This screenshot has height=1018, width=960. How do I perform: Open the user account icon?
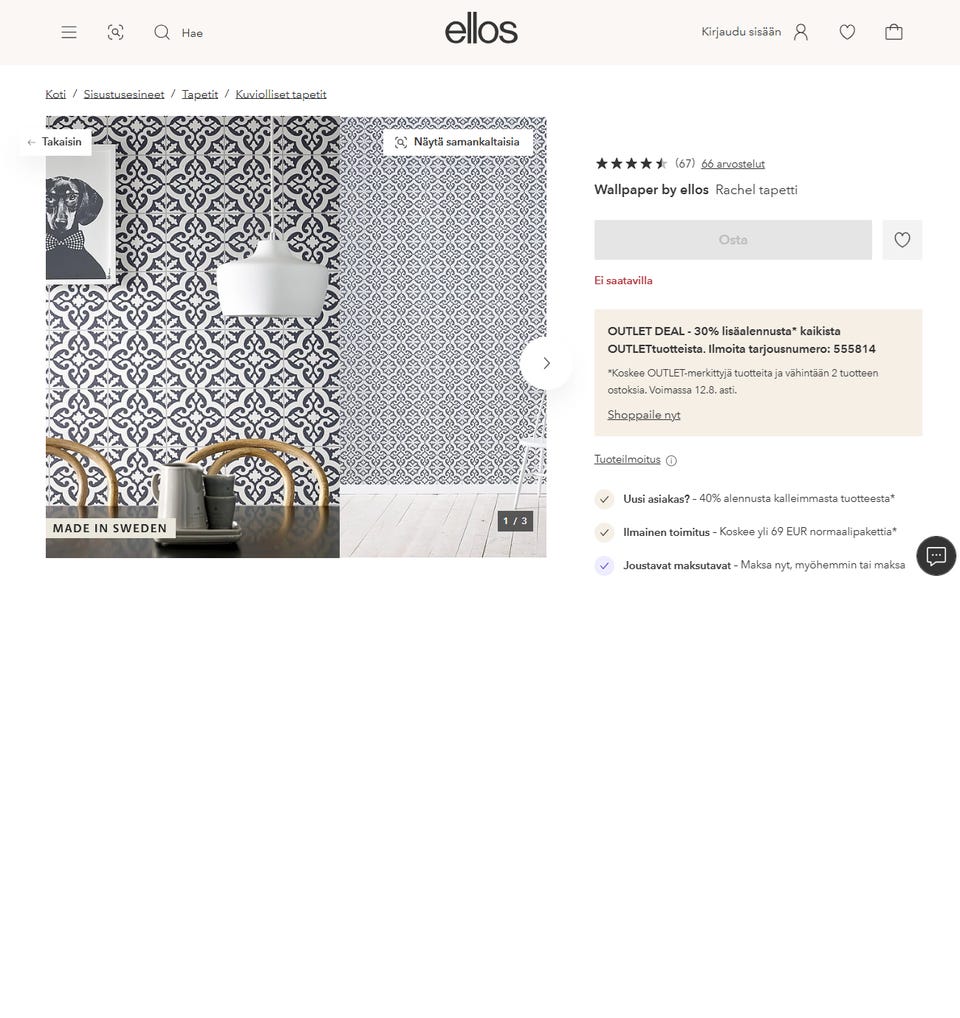801,32
